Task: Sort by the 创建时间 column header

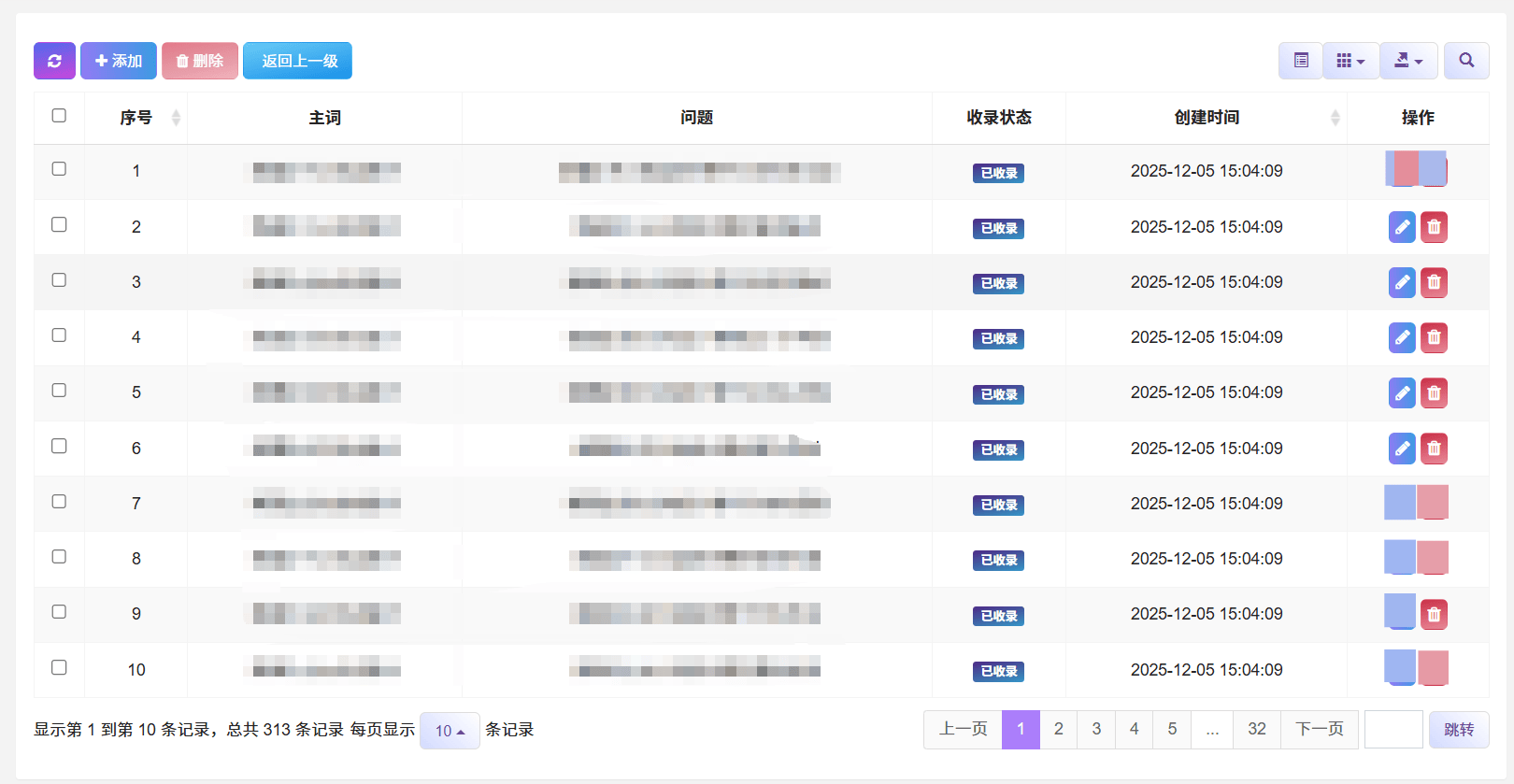Action: (1207, 118)
